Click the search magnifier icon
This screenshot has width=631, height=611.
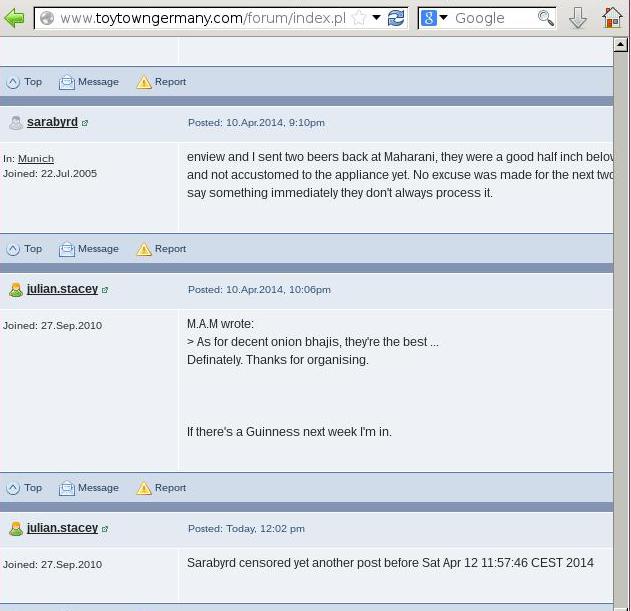point(545,18)
